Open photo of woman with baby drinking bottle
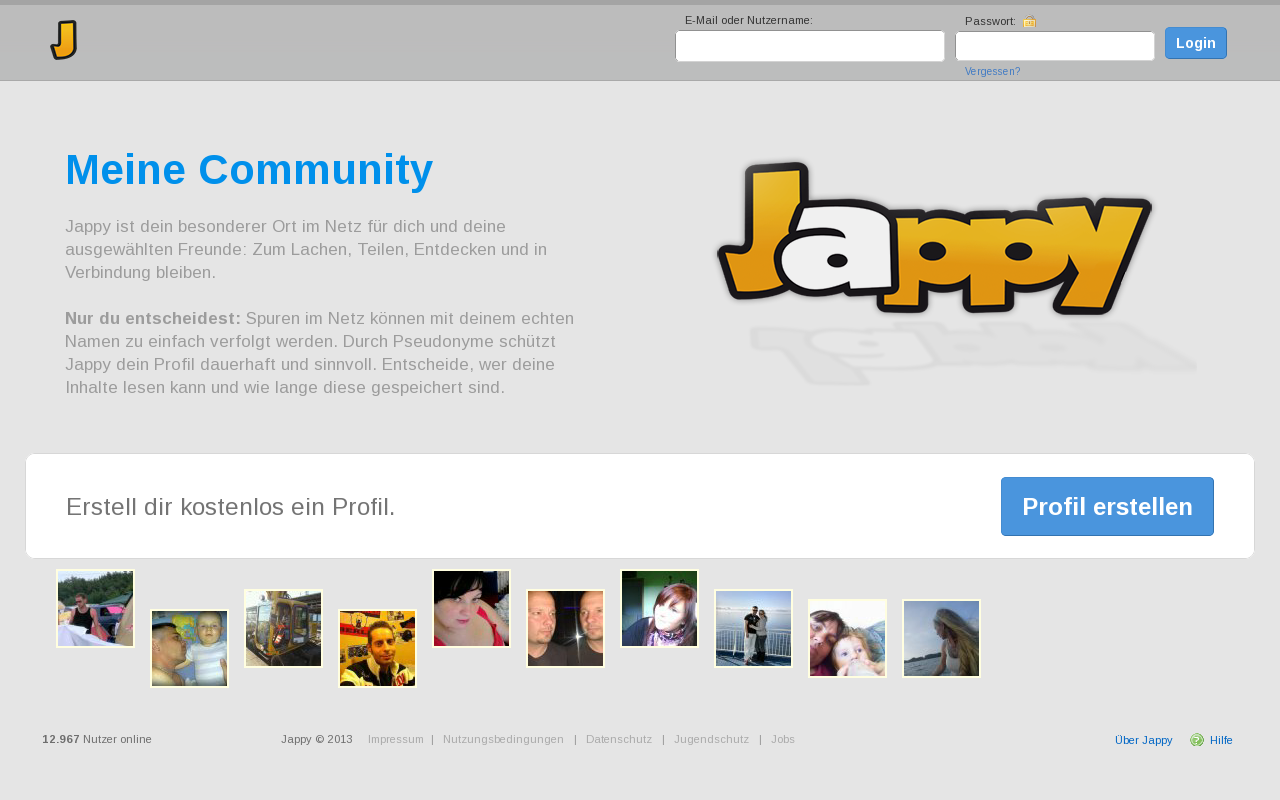Viewport: 1280px width, 800px height. (x=847, y=639)
